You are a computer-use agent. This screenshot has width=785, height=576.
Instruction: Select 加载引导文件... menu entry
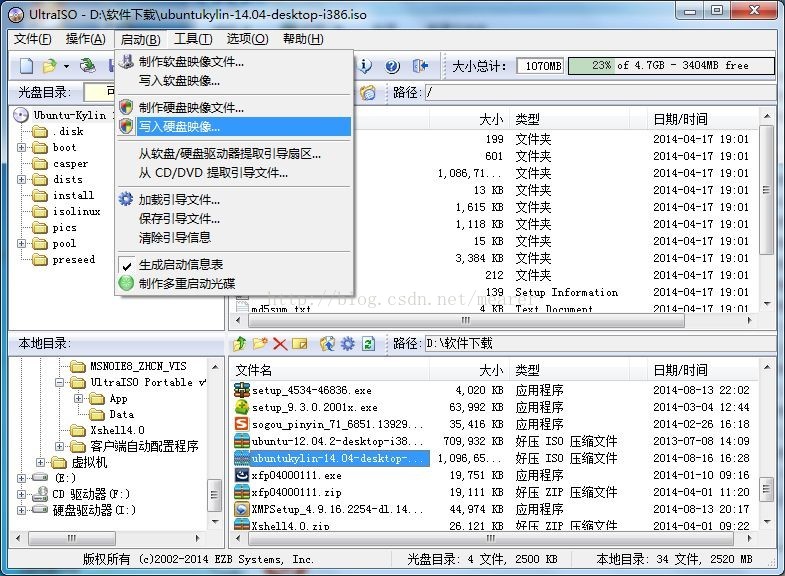[x=234, y=200]
